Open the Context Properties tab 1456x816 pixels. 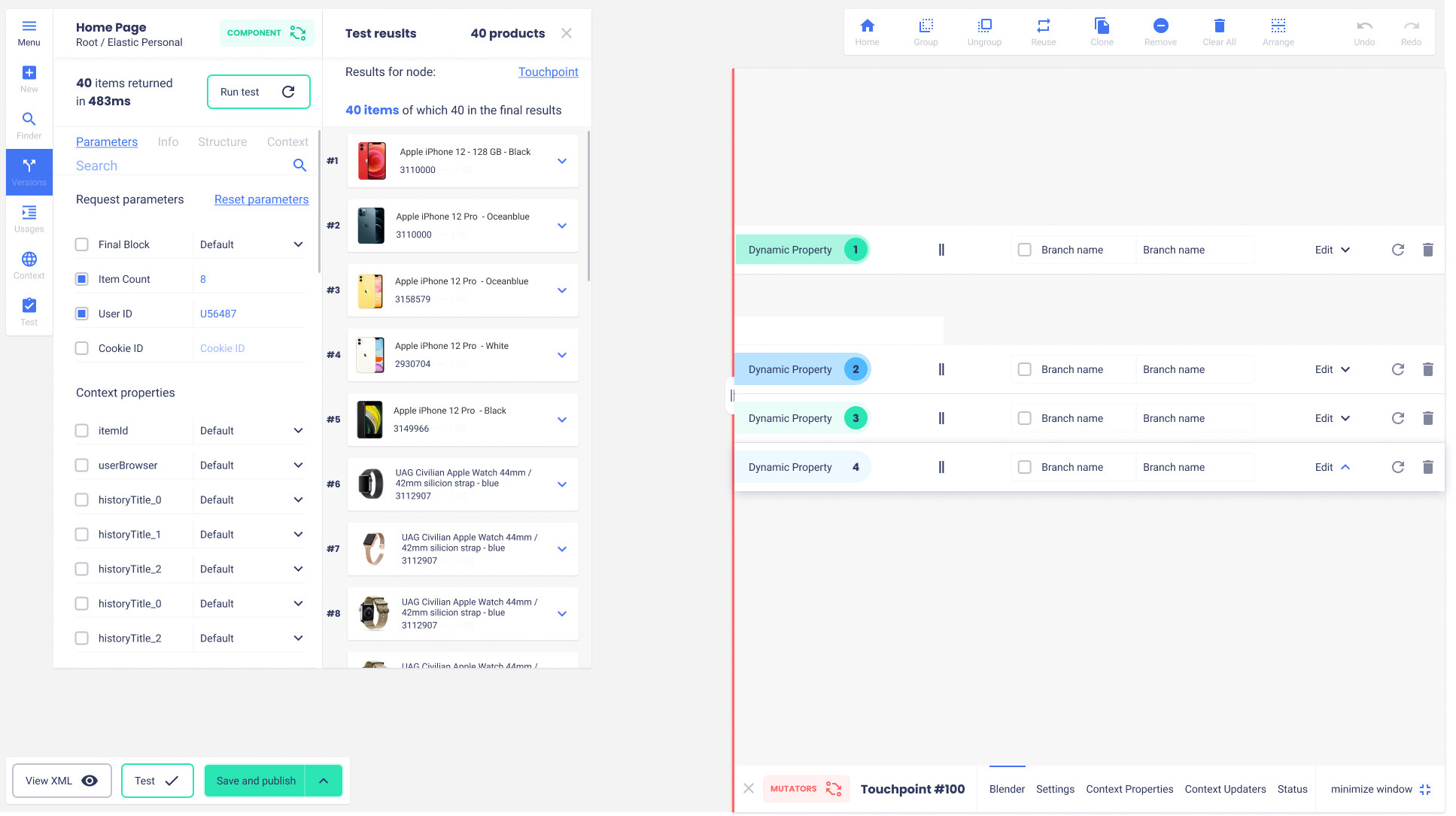pos(1129,789)
